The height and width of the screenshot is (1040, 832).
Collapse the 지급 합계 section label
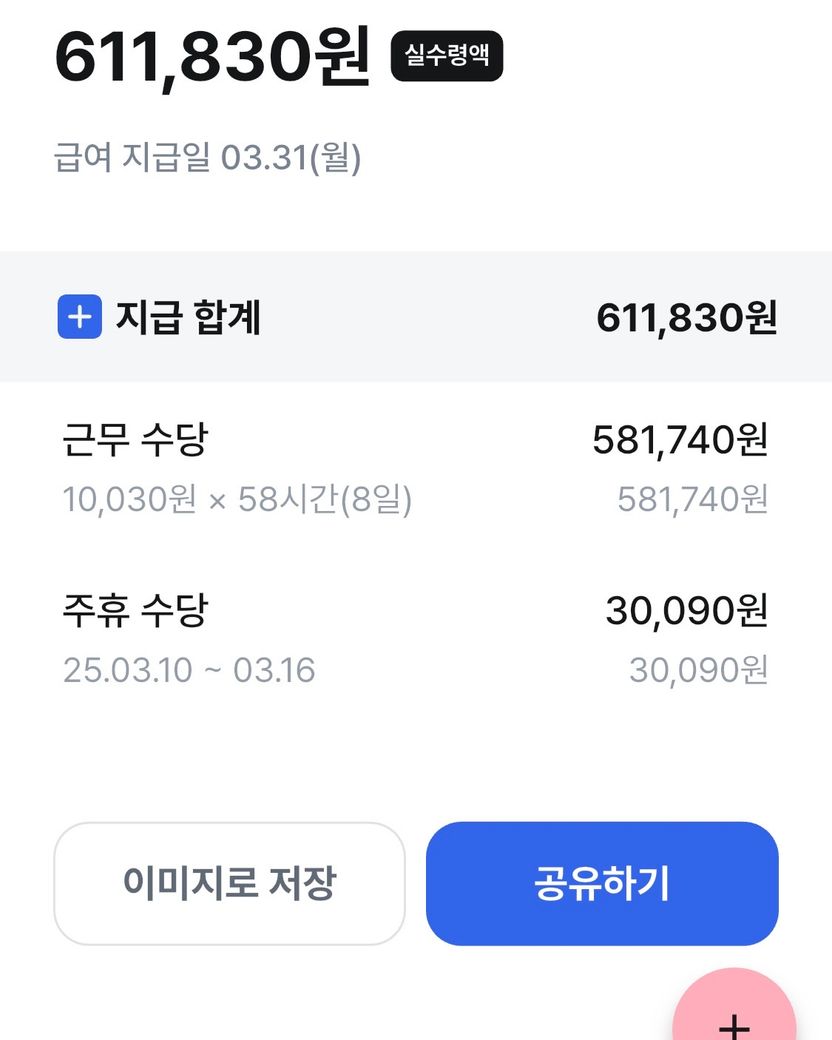(188, 318)
